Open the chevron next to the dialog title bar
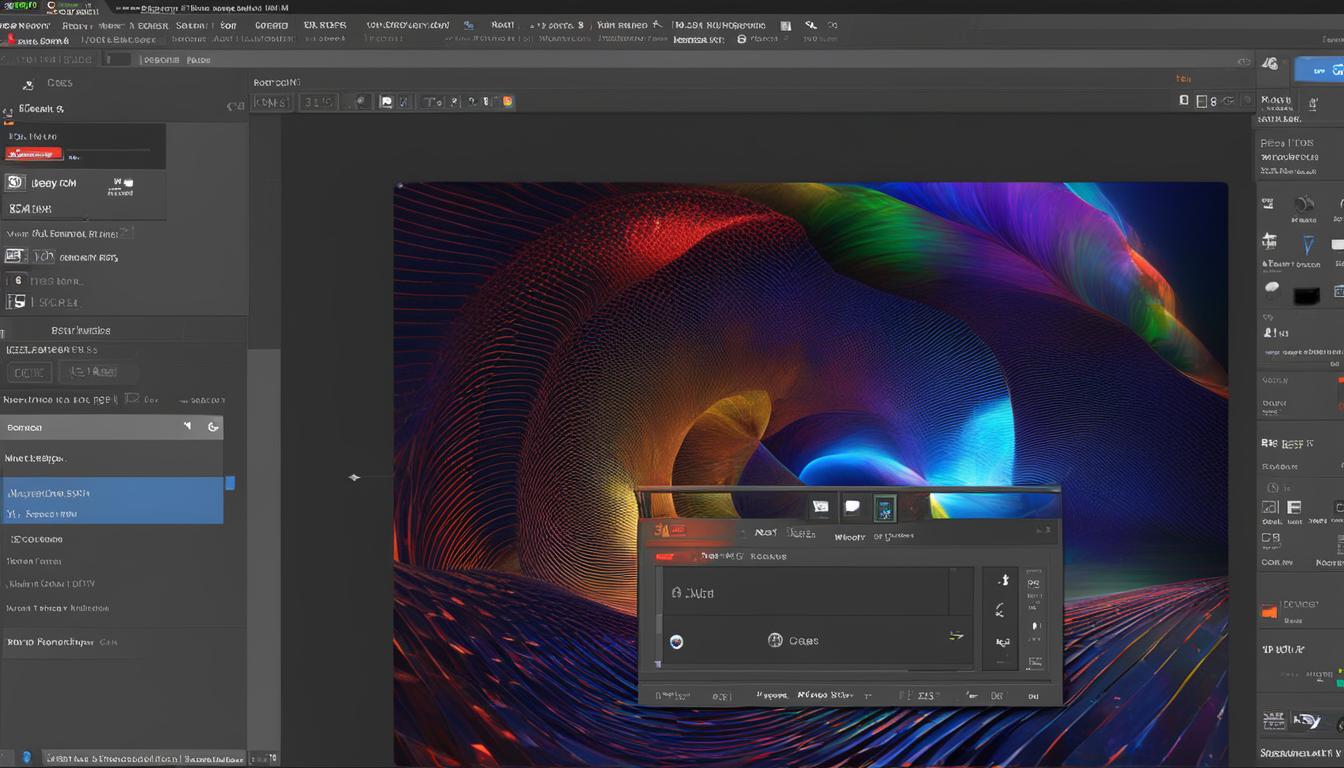The width and height of the screenshot is (1344, 768). [x=1040, y=530]
